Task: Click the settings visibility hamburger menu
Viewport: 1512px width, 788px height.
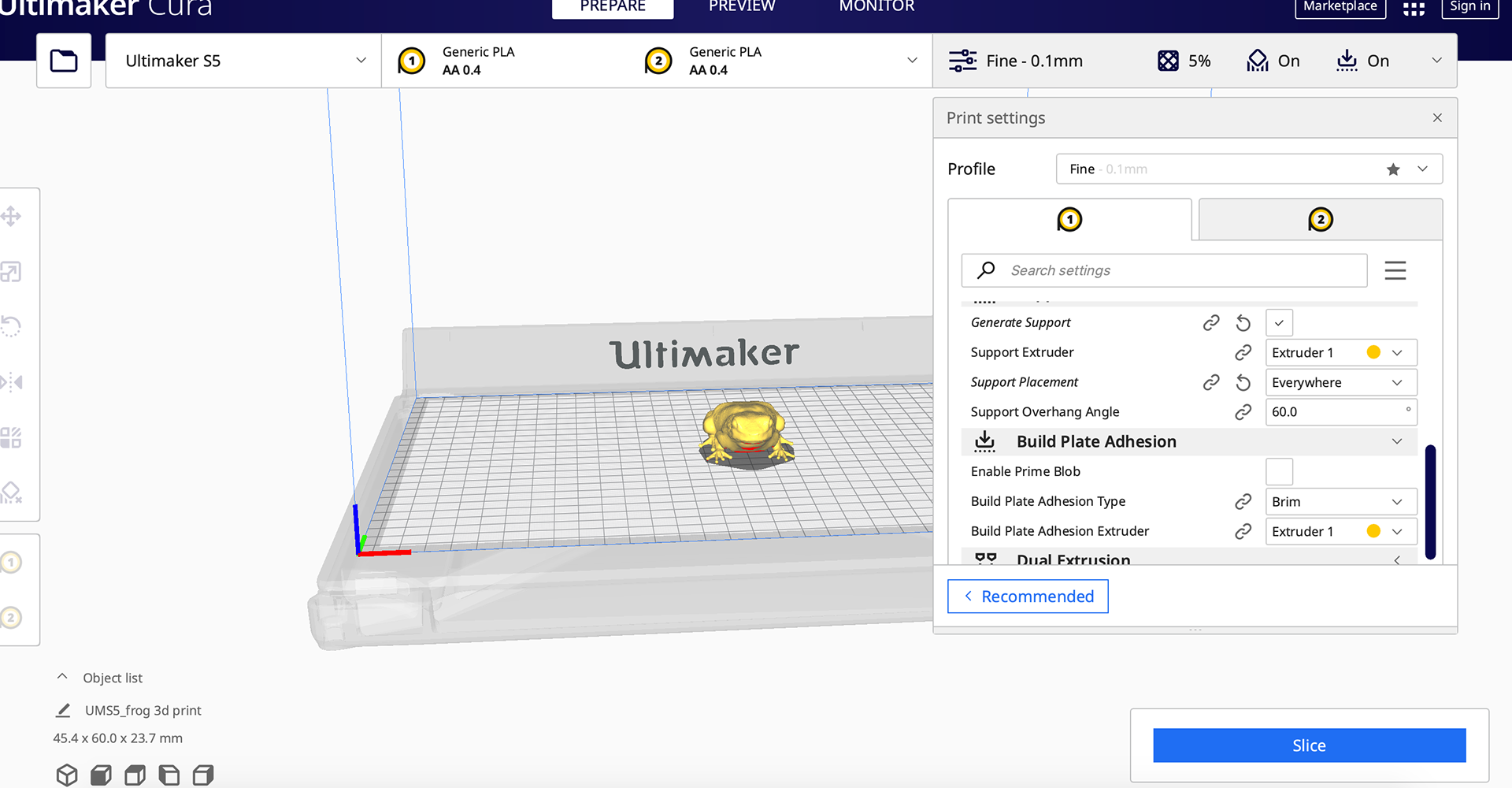Action: point(1395,270)
